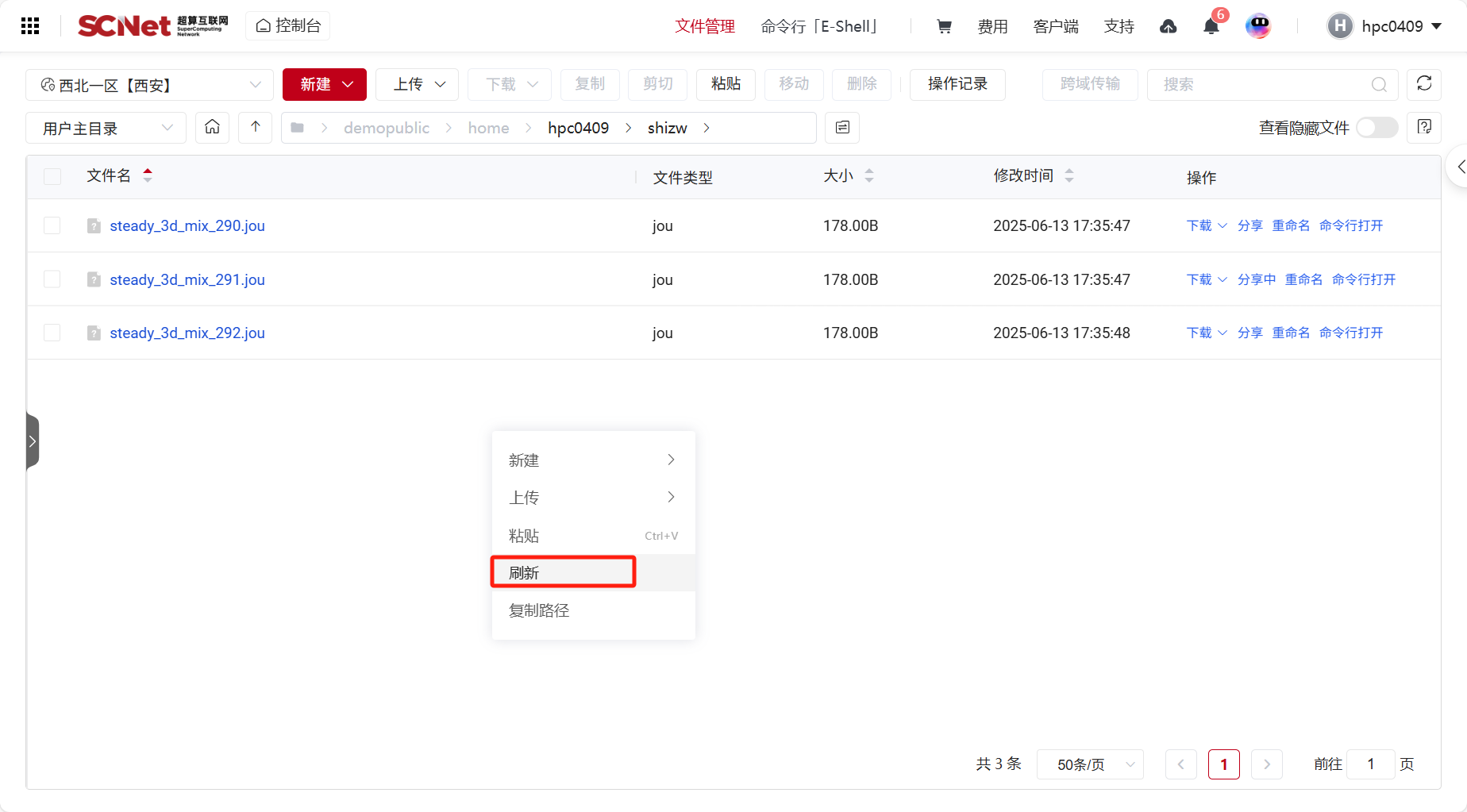Open the help question mark icon

tap(1423, 127)
